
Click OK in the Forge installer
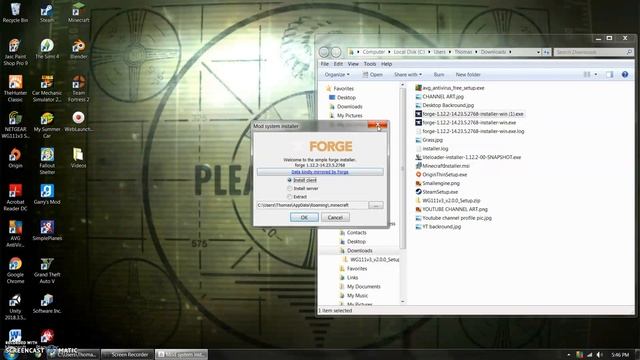(x=304, y=218)
